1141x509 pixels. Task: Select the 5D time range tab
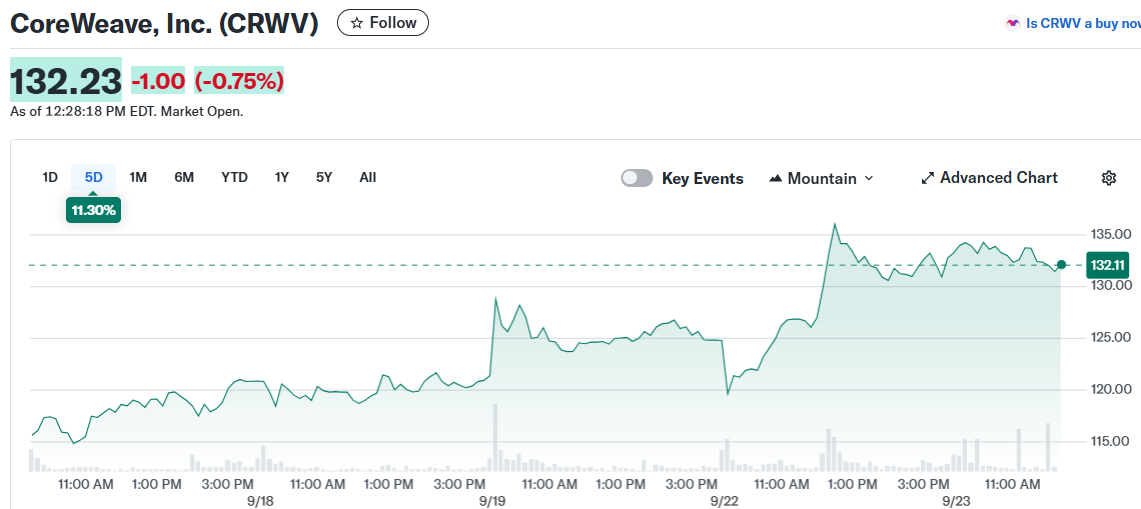click(x=93, y=177)
